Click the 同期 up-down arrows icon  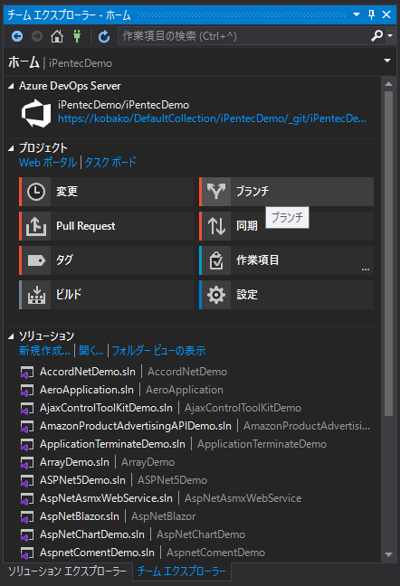point(216,226)
